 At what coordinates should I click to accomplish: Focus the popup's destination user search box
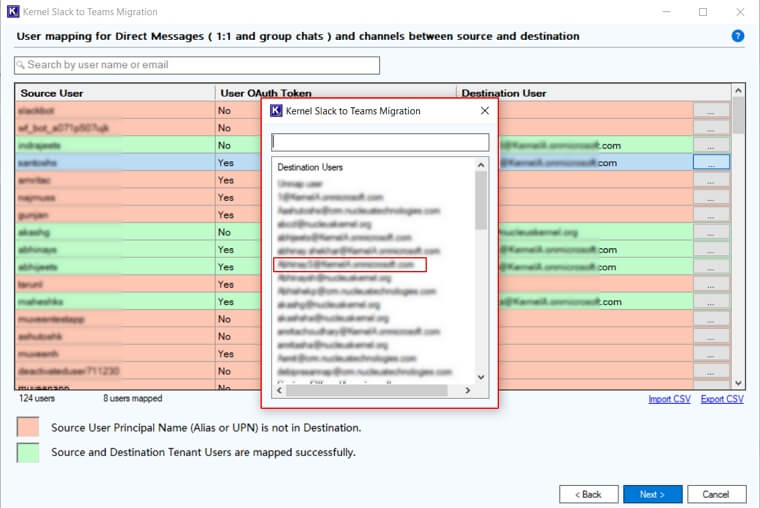(x=380, y=142)
